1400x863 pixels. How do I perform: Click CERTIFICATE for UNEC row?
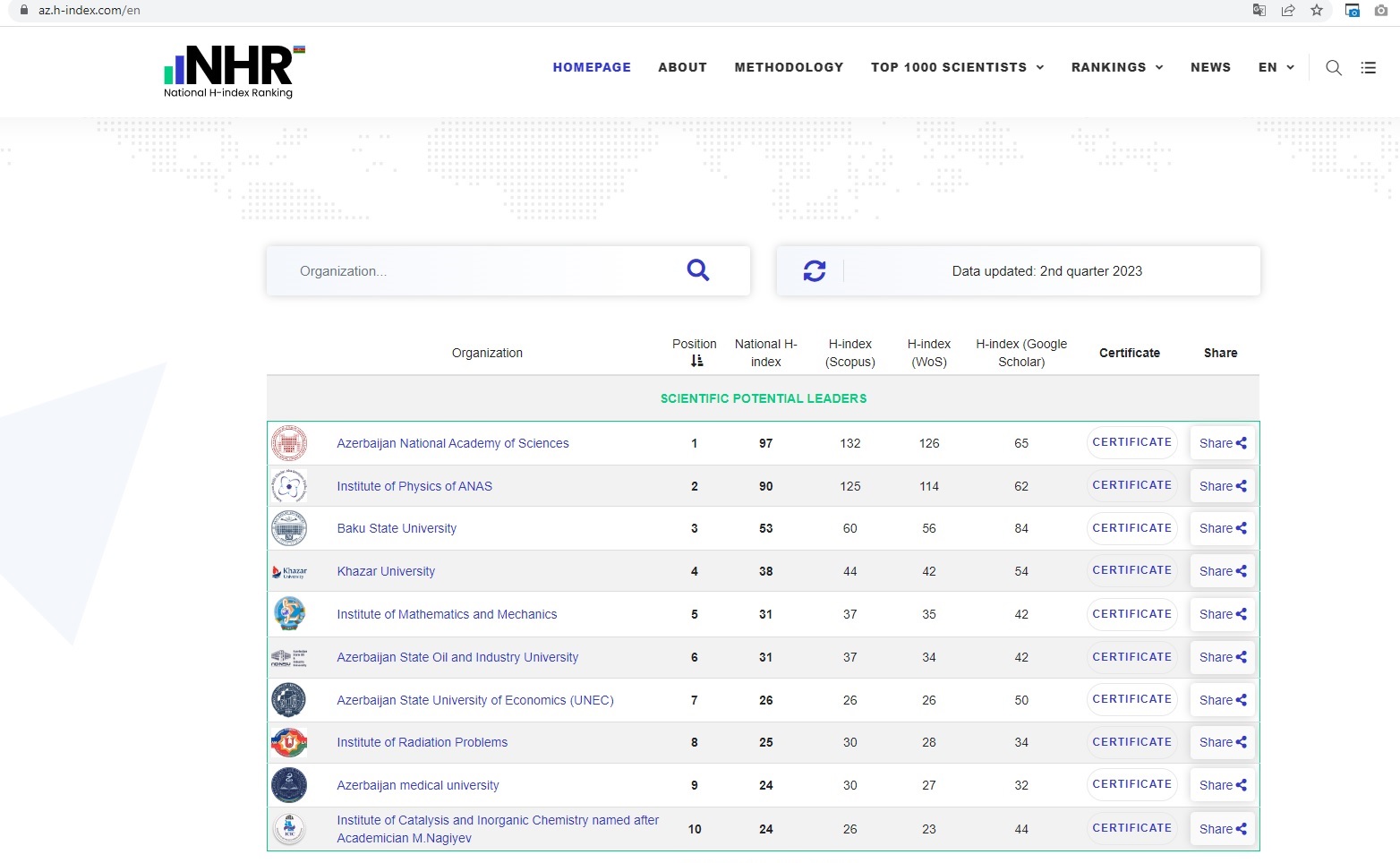(x=1131, y=699)
